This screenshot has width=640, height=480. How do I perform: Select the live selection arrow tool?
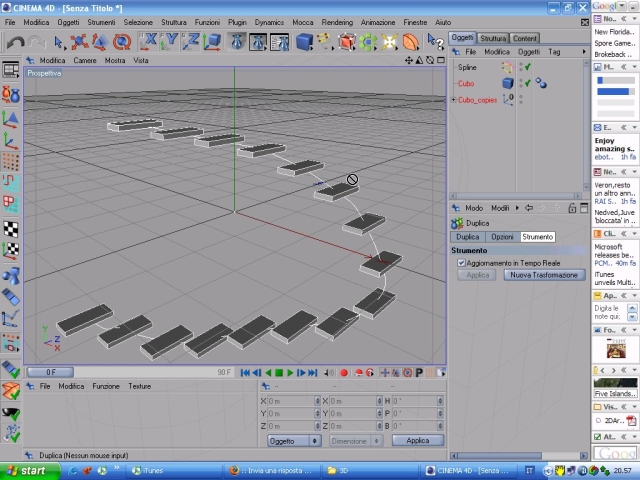58,42
